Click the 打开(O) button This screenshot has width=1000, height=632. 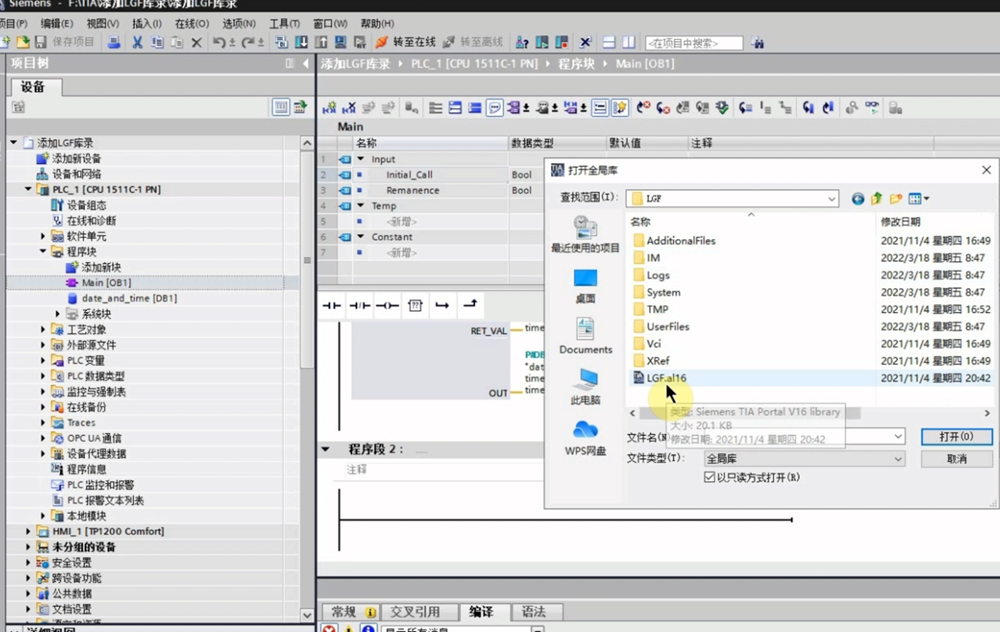pyautogui.click(x=956, y=437)
